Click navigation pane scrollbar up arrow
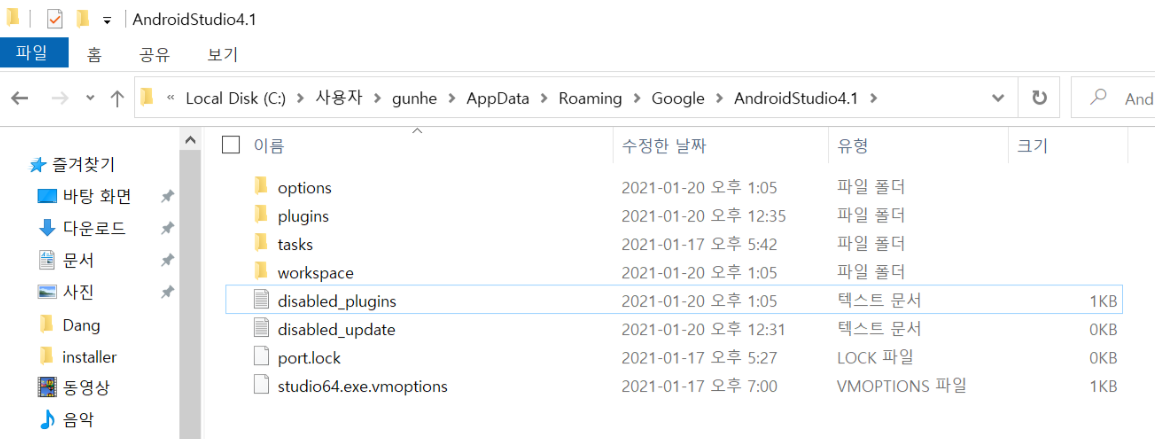 [190, 139]
